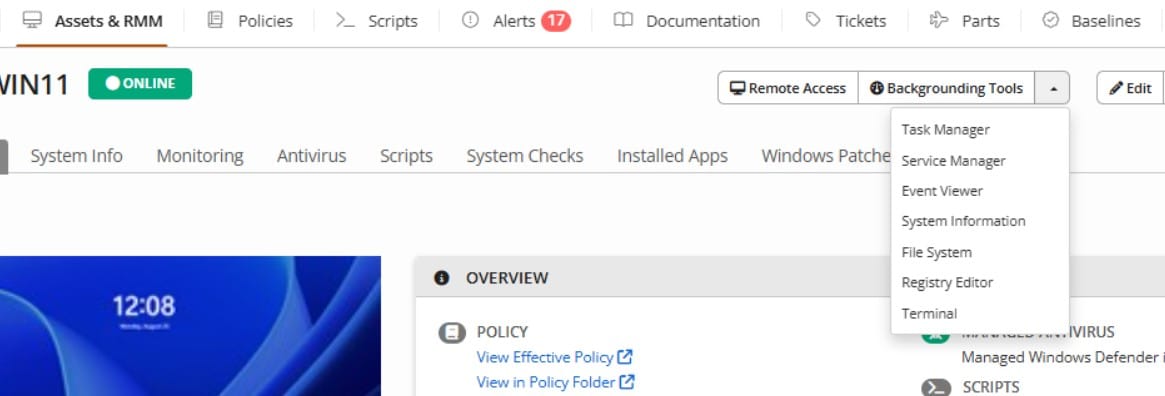Choose System Information in the dropdown
The height and width of the screenshot is (396, 1165).
[x=963, y=221]
